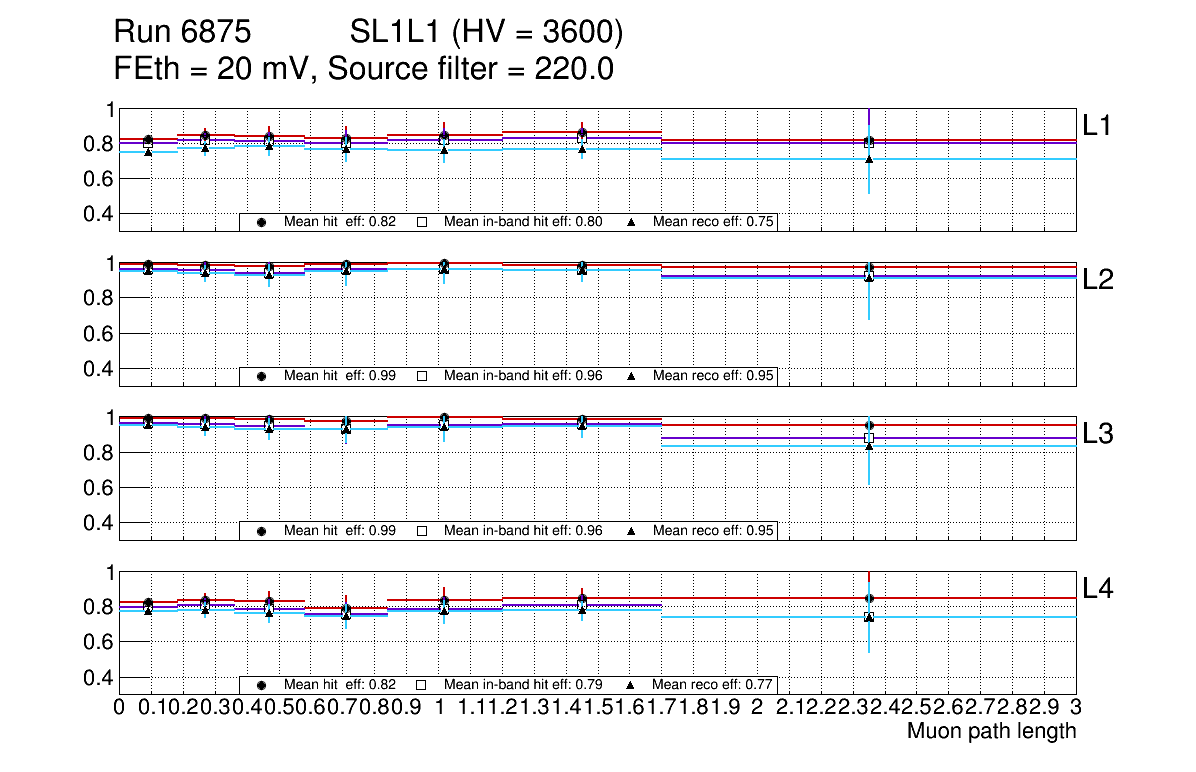Click the 'FEth = 20 mV' subtitle text
Image resolution: width=1196 pixels, height=772 pixels.
pos(215,70)
